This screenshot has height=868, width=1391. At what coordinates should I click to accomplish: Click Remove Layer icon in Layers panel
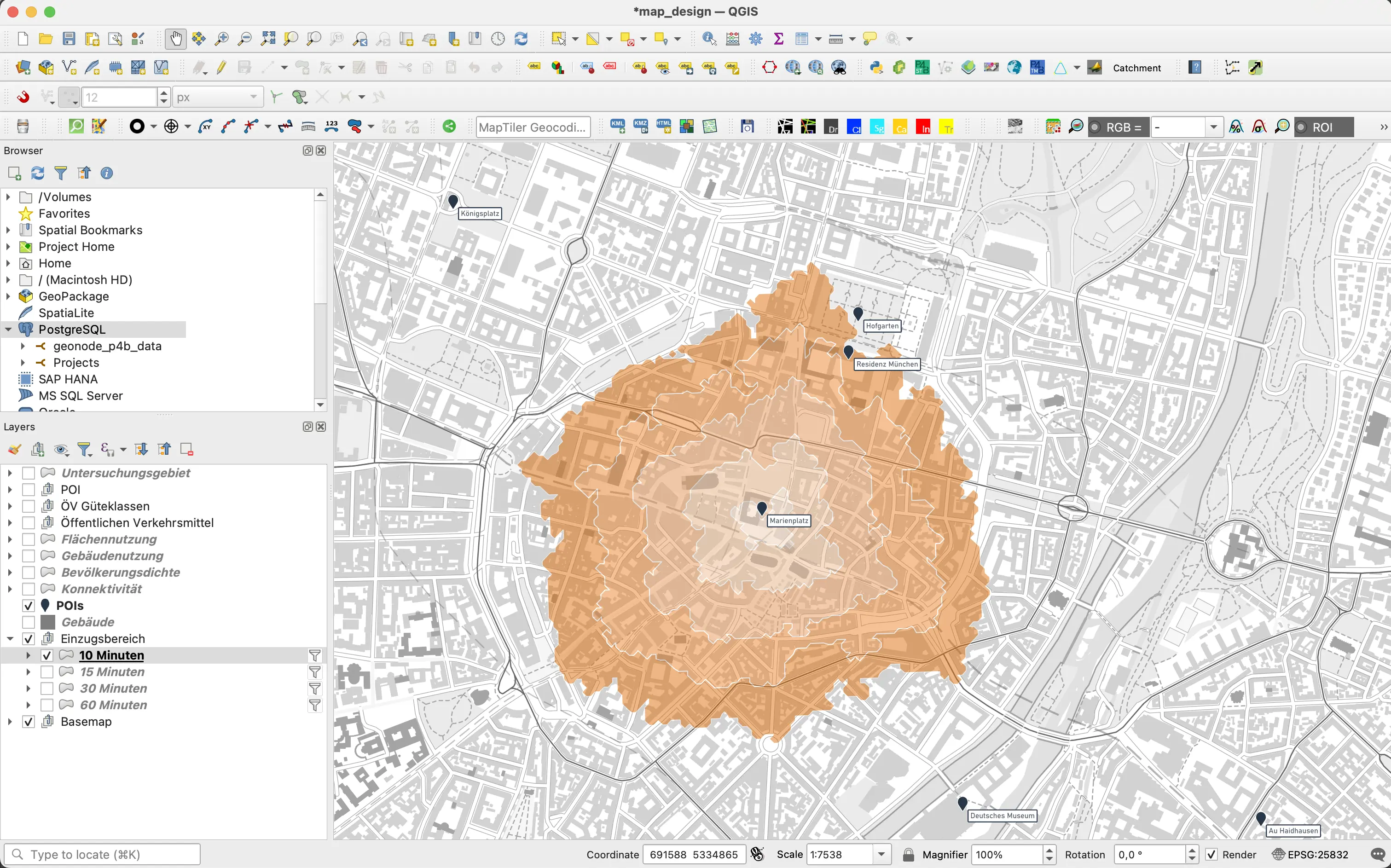point(186,450)
